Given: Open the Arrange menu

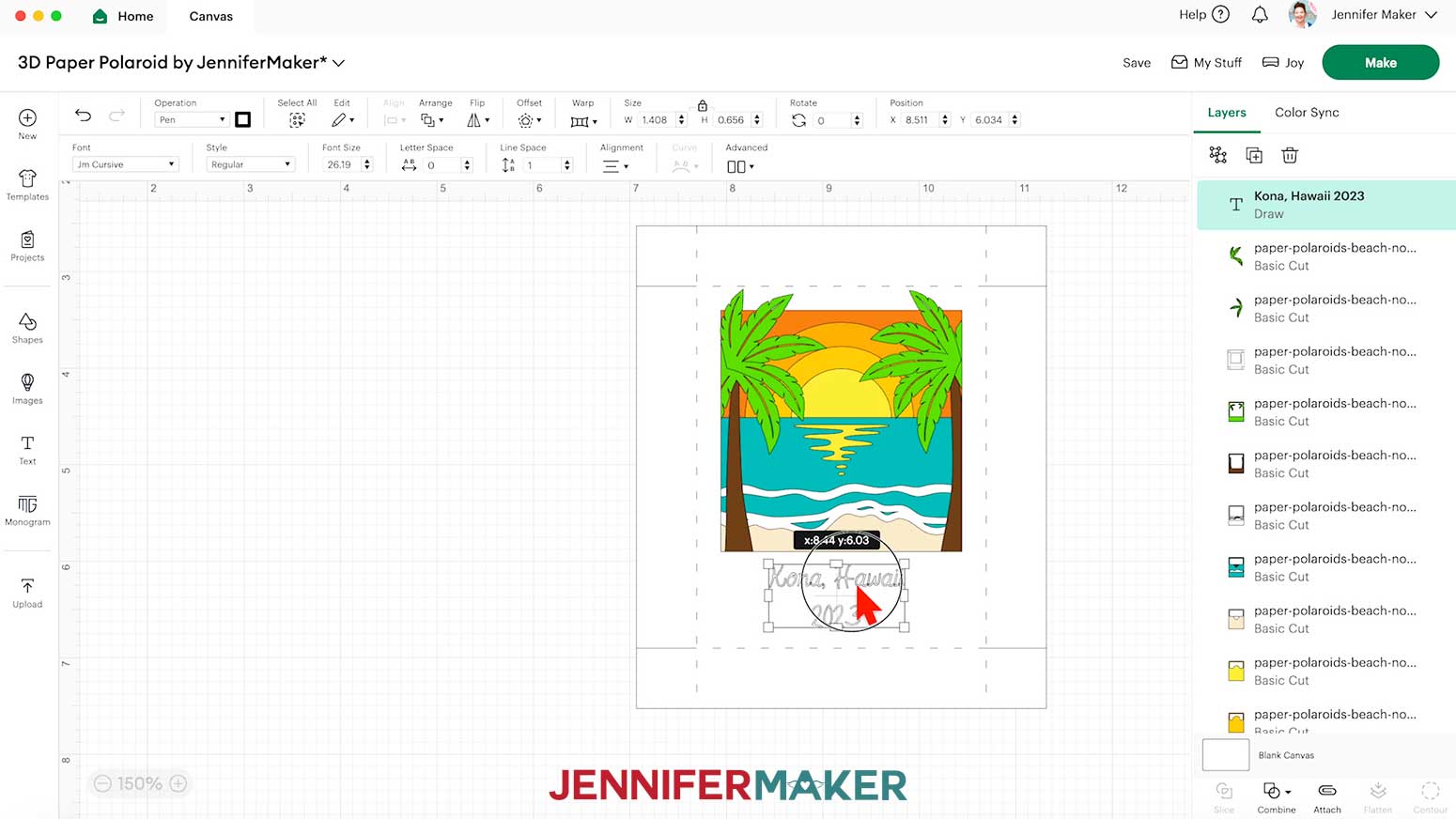Looking at the screenshot, I should click(432, 120).
